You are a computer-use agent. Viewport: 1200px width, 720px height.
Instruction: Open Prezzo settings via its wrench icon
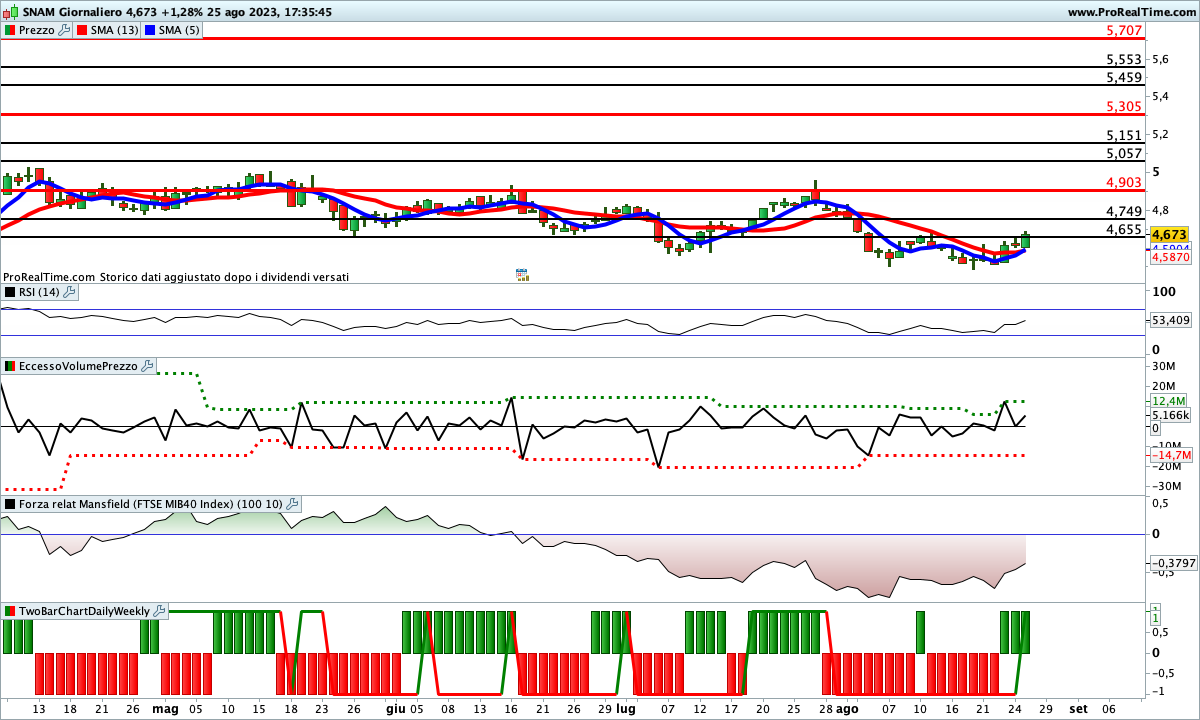[65, 30]
